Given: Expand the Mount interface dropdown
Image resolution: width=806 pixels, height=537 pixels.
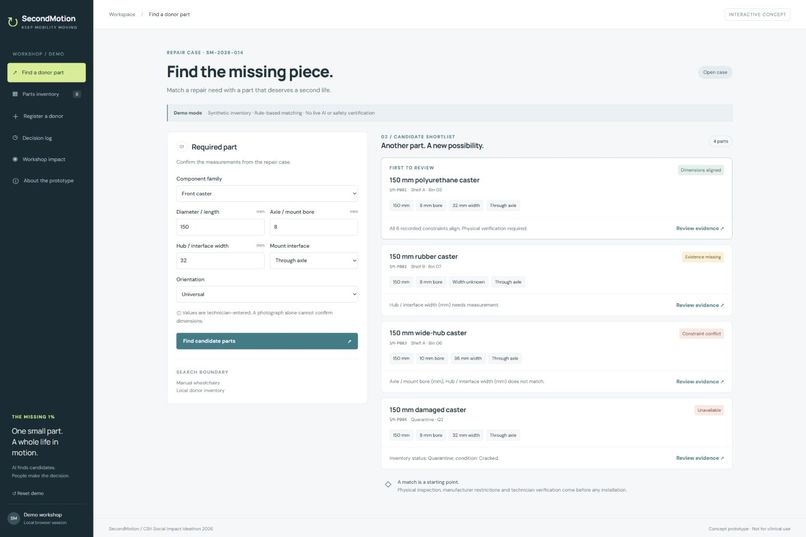Looking at the screenshot, I should (x=314, y=261).
